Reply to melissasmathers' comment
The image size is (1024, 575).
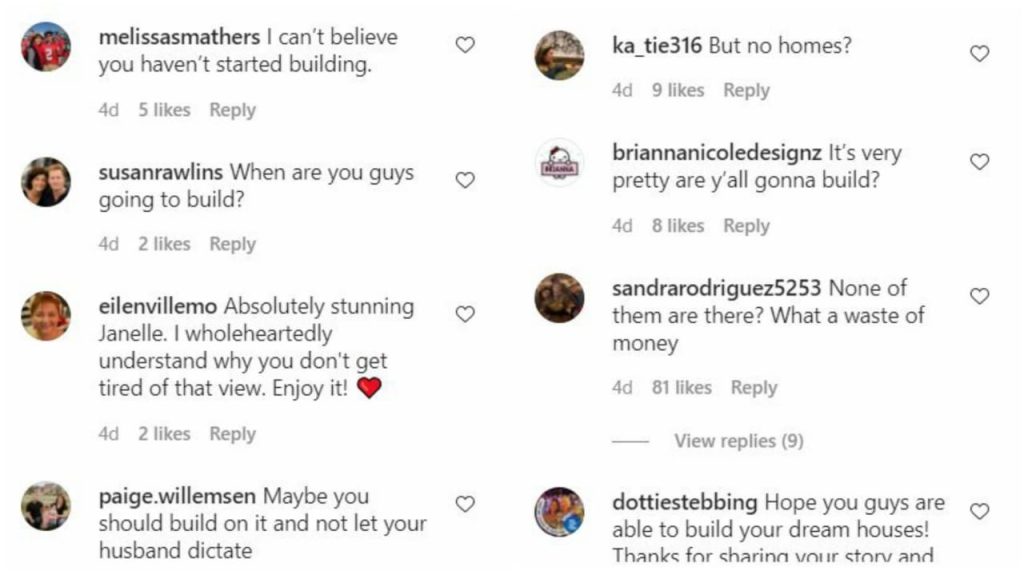click(232, 110)
